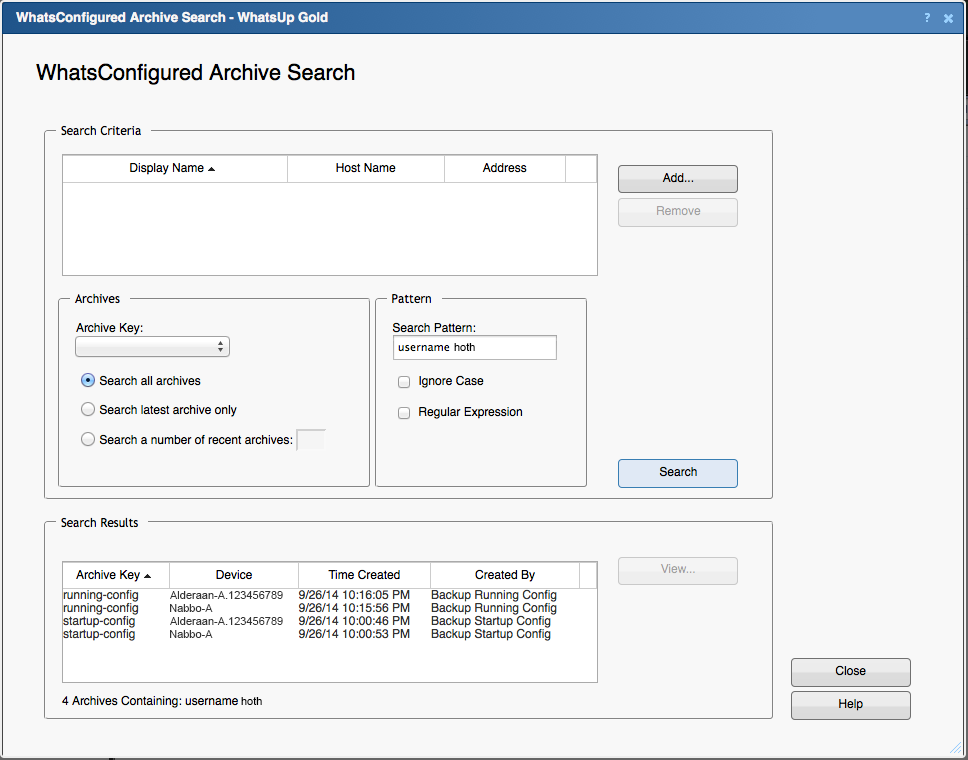
Task: Run the Search button
Action: 678,473
